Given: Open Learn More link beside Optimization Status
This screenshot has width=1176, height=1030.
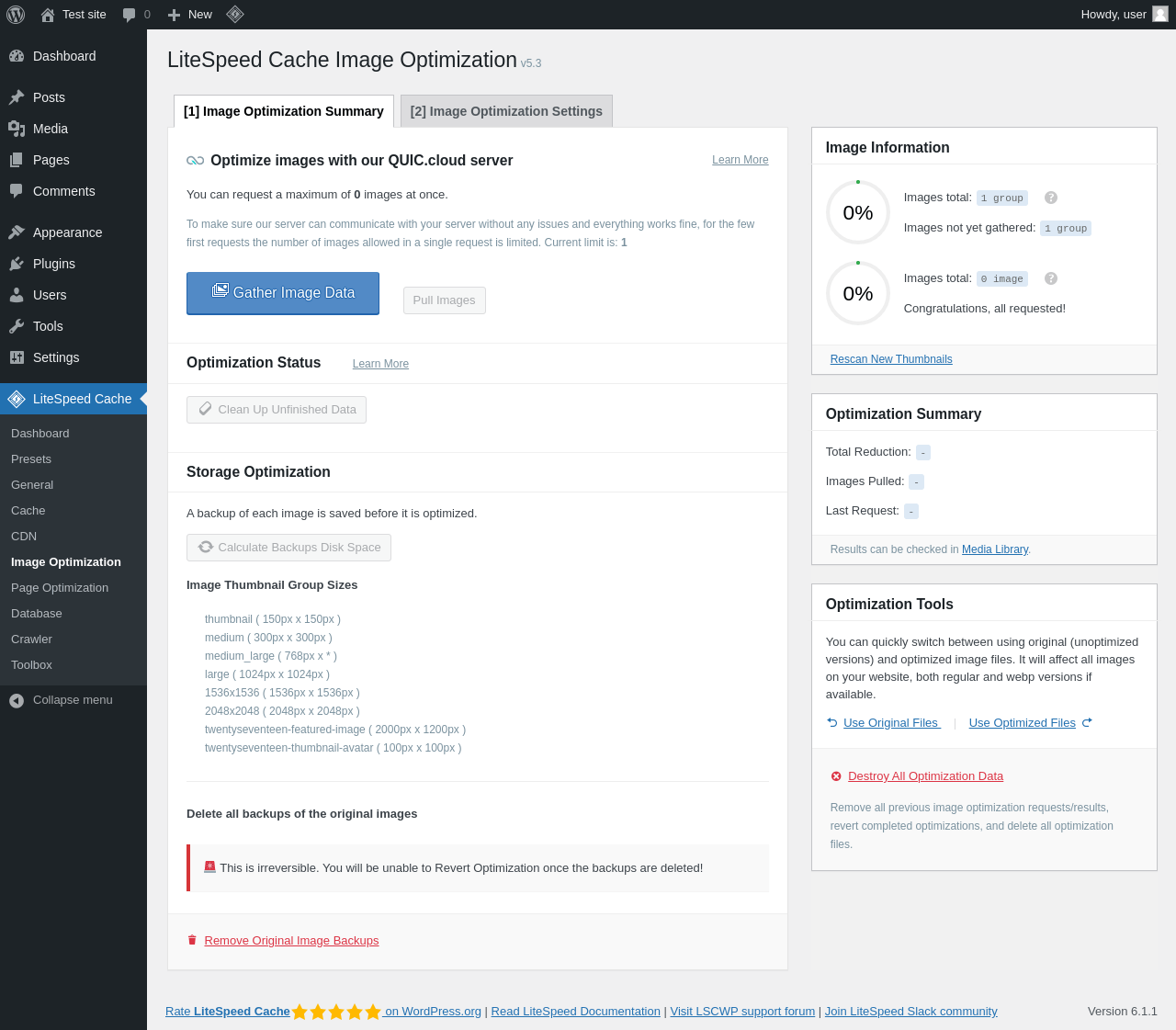Looking at the screenshot, I should [x=380, y=364].
